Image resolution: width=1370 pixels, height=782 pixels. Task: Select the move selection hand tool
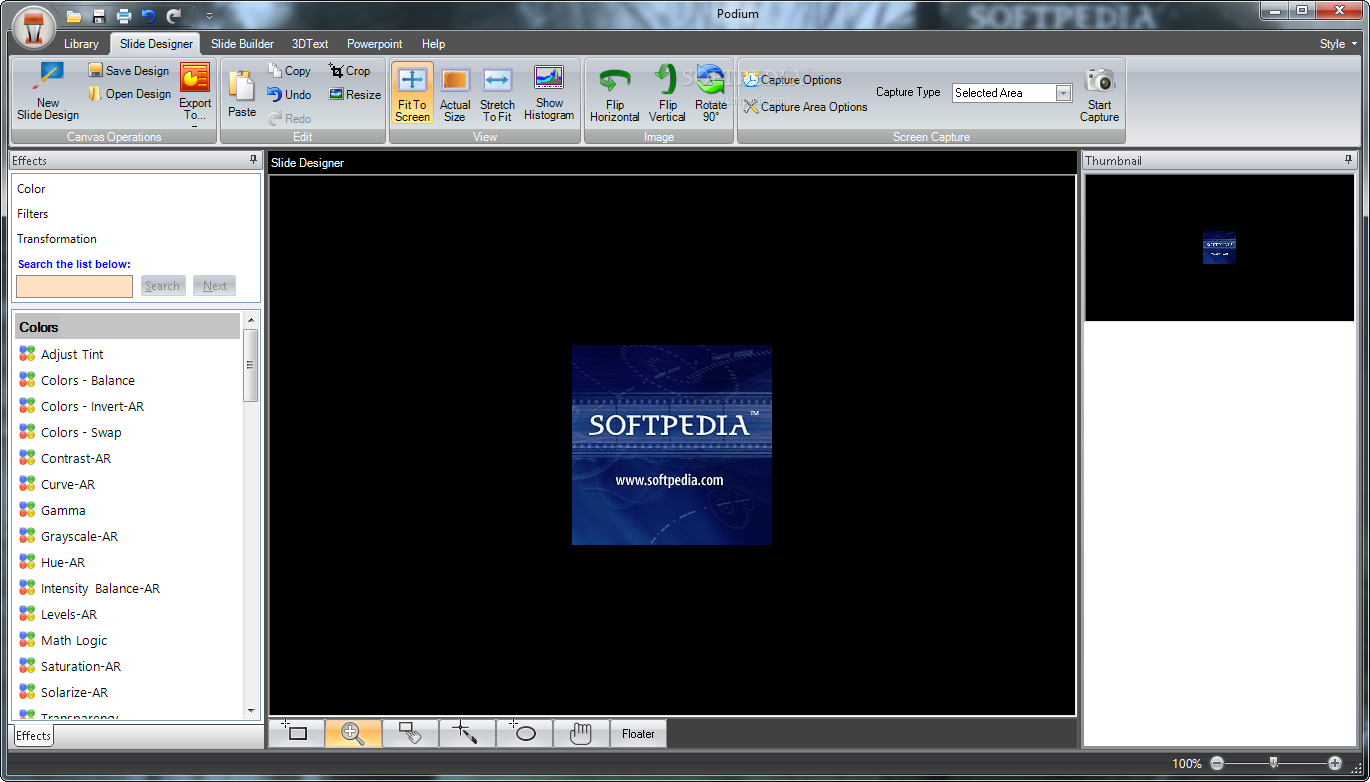(x=410, y=733)
